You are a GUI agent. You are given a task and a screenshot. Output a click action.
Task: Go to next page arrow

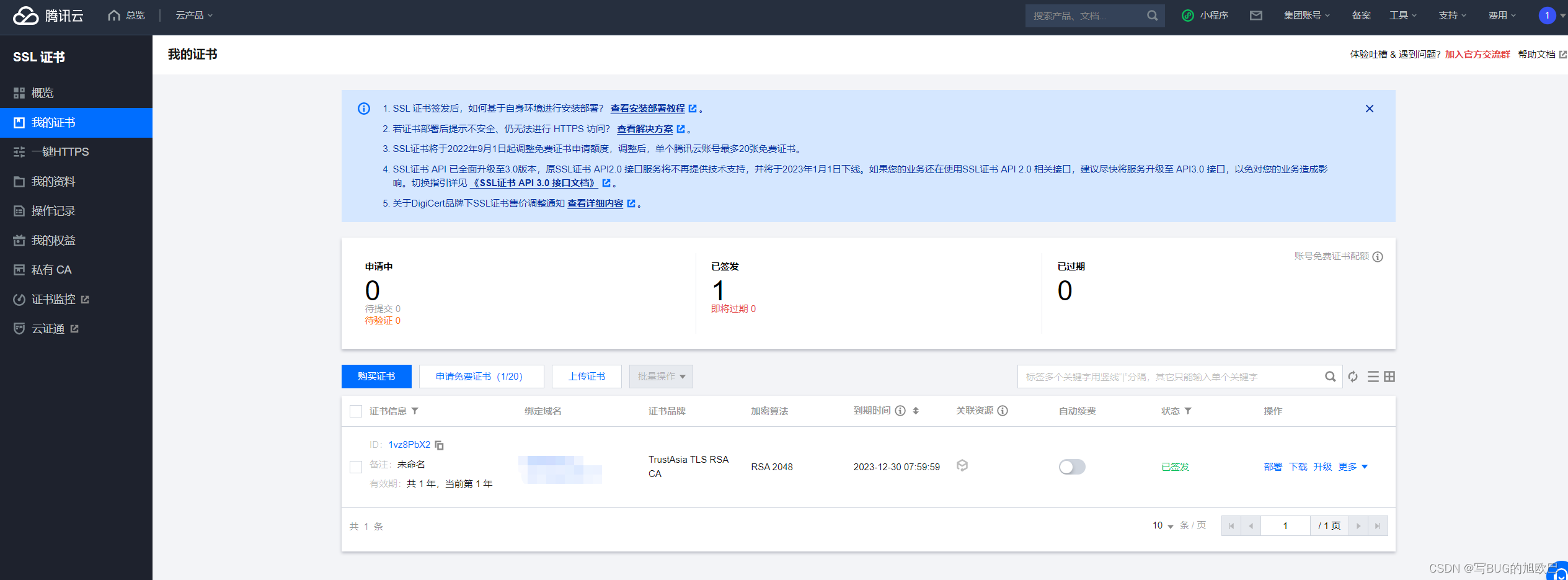1358,526
